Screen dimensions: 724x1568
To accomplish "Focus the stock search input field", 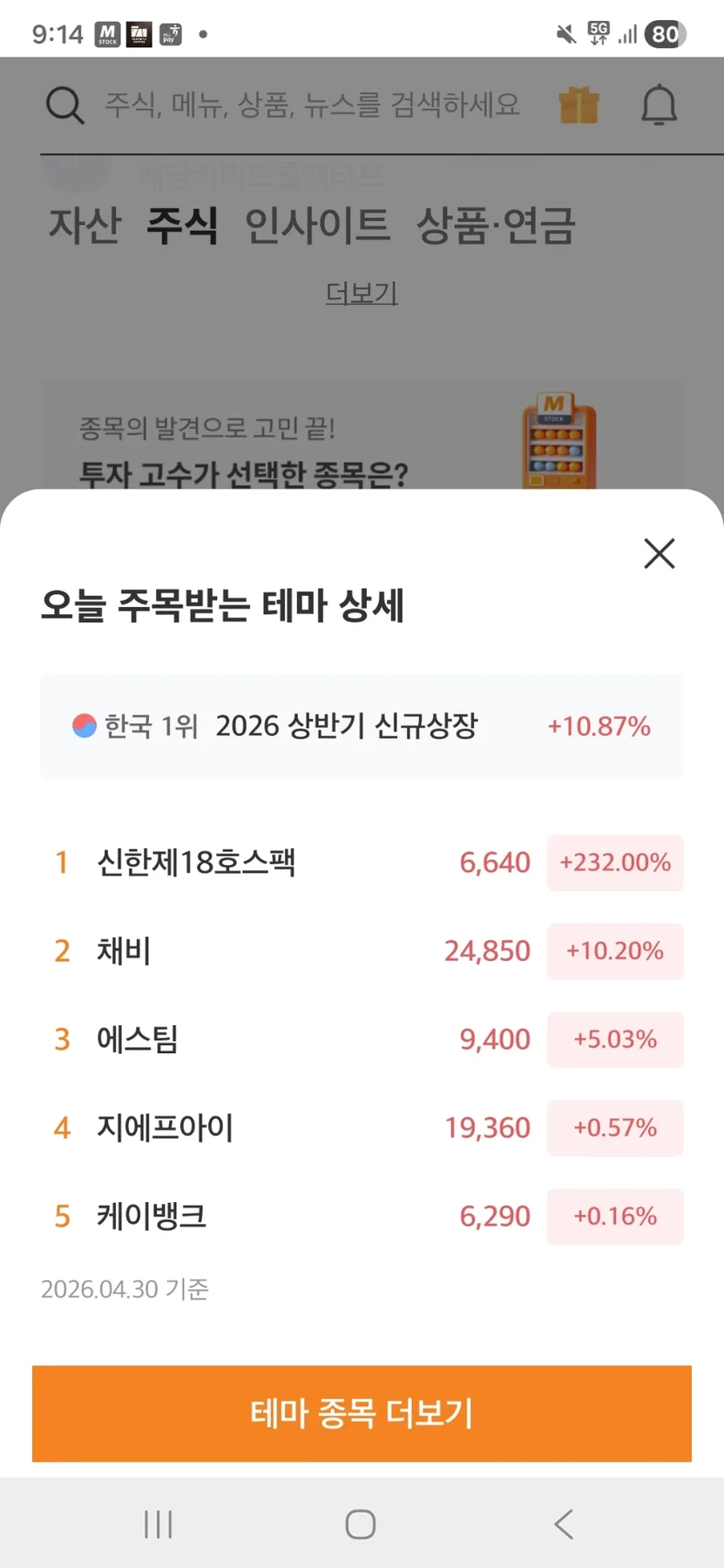I will click(x=313, y=105).
